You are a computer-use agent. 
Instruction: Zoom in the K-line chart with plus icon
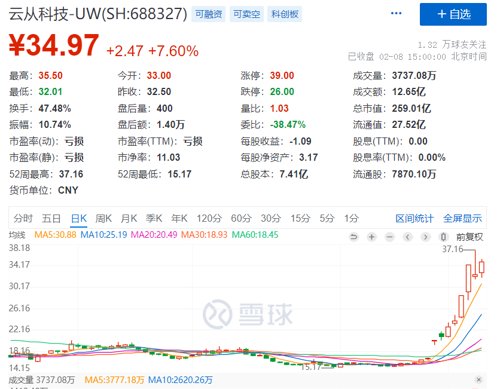pos(372,237)
